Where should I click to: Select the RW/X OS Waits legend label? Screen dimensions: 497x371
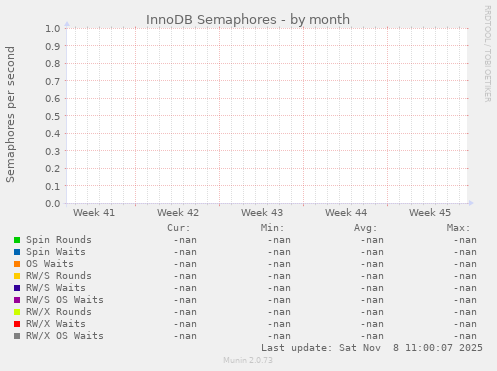(x=65, y=336)
